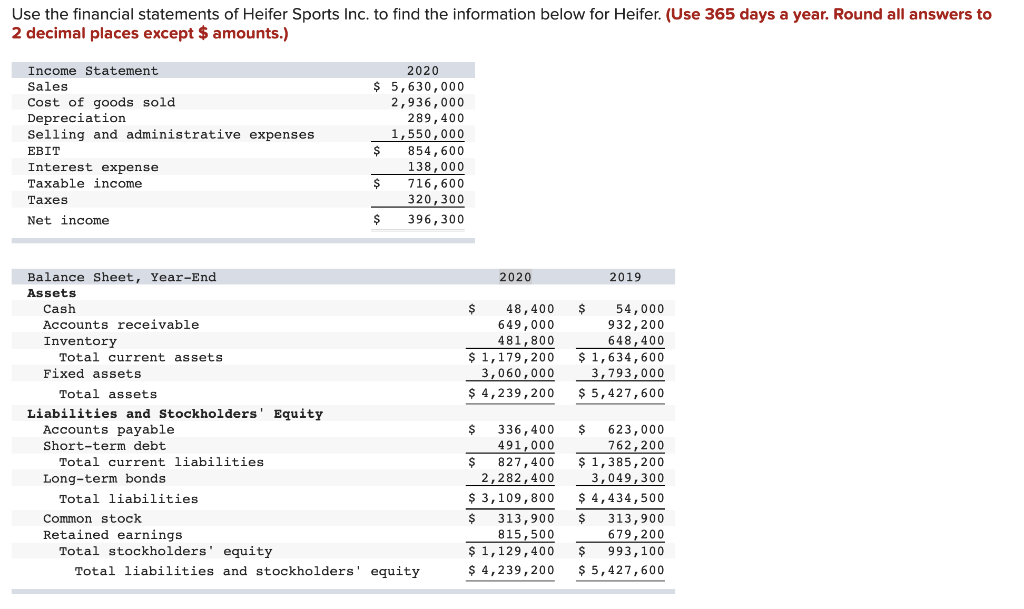The image size is (1024, 609).
Task: Select the 2019 Fixed assets value 3,793,000
Action: [x=627, y=373]
